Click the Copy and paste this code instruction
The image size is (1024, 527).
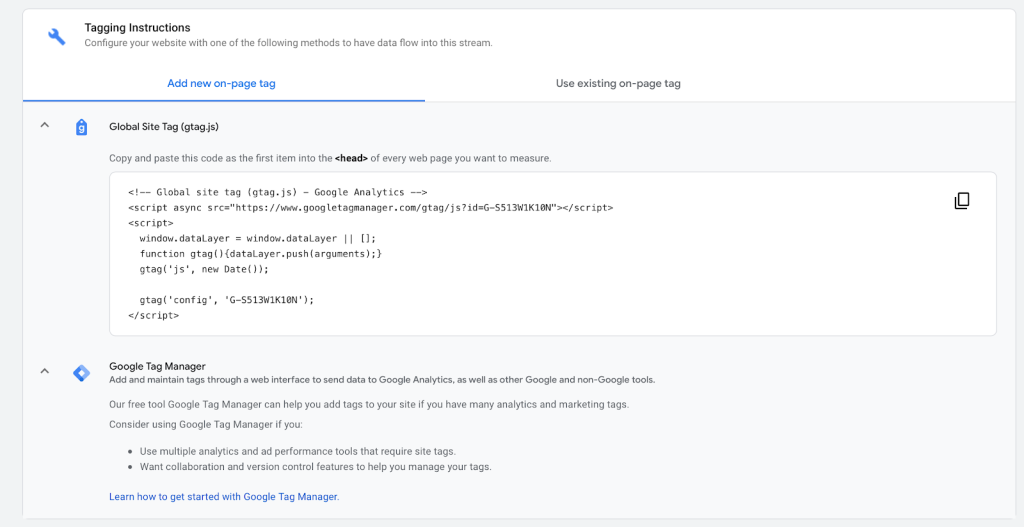[x=330, y=158]
